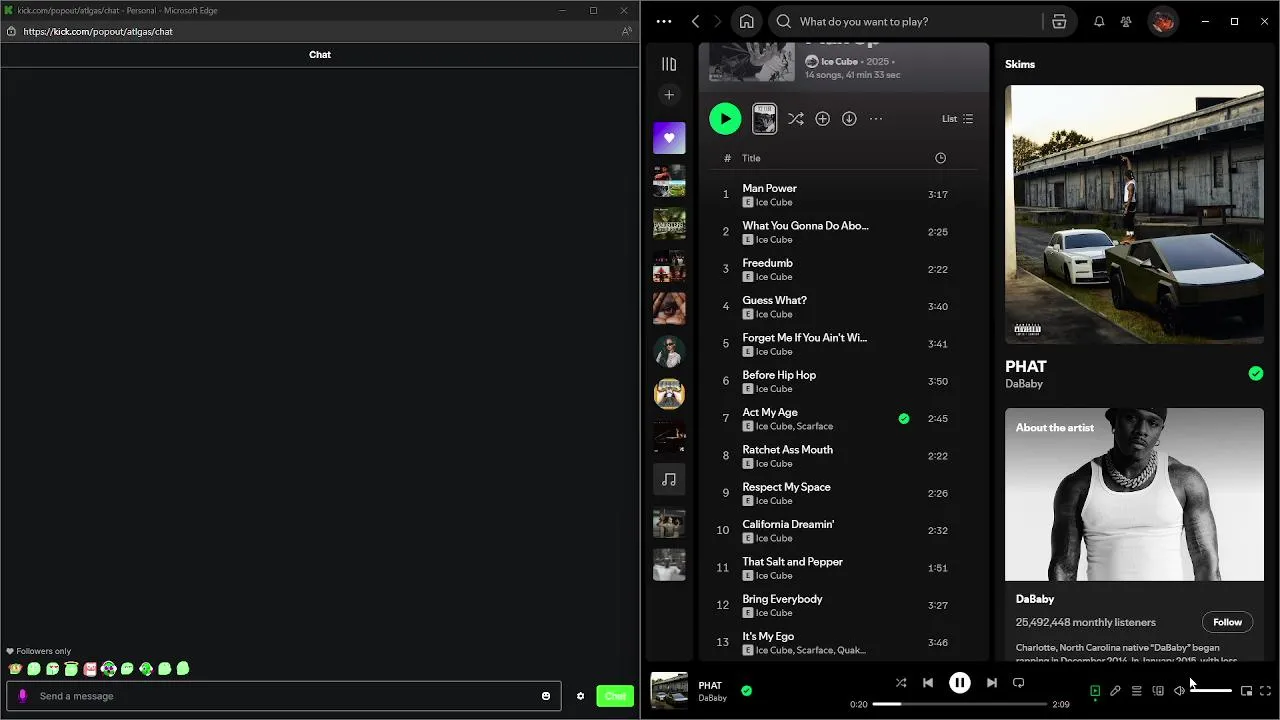This screenshot has height=720, width=1280.
Task: Click the Spotify forward navigation arrow
Action: [x=717, y=21]
